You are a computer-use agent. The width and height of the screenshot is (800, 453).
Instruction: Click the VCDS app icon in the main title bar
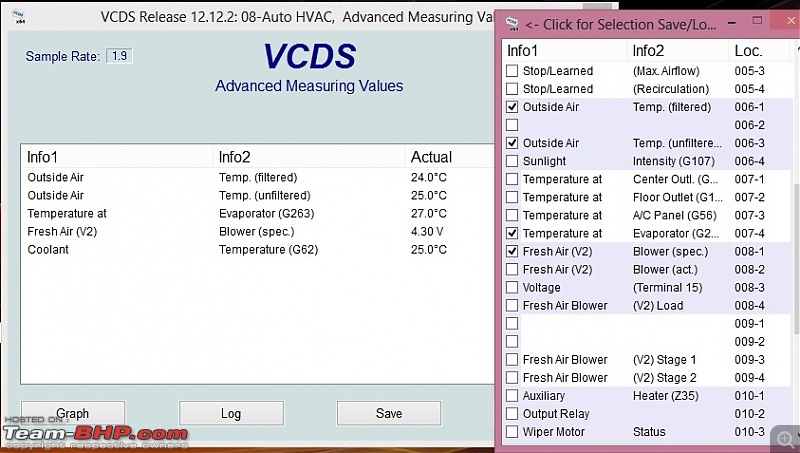click(x=19, y=17)
